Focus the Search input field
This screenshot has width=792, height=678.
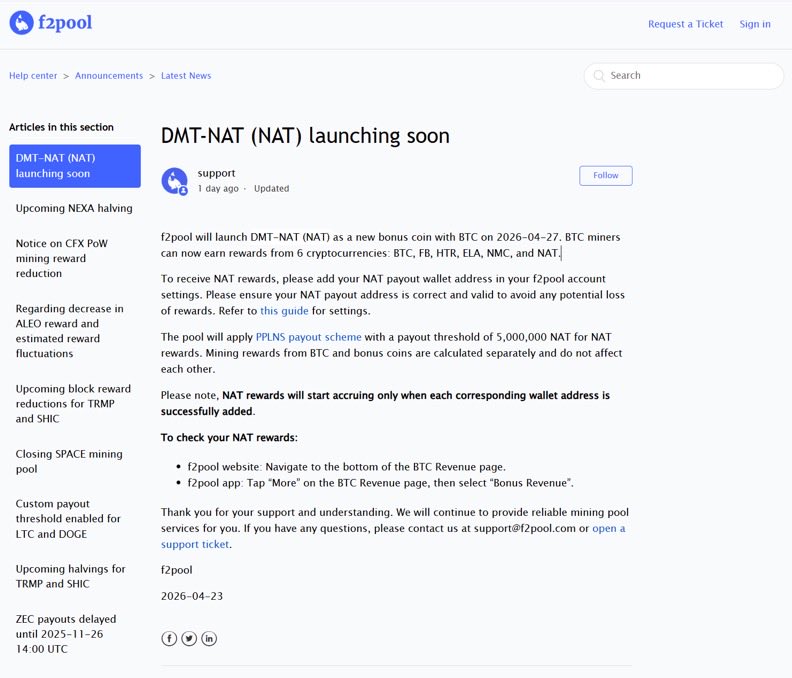[684, 76]
